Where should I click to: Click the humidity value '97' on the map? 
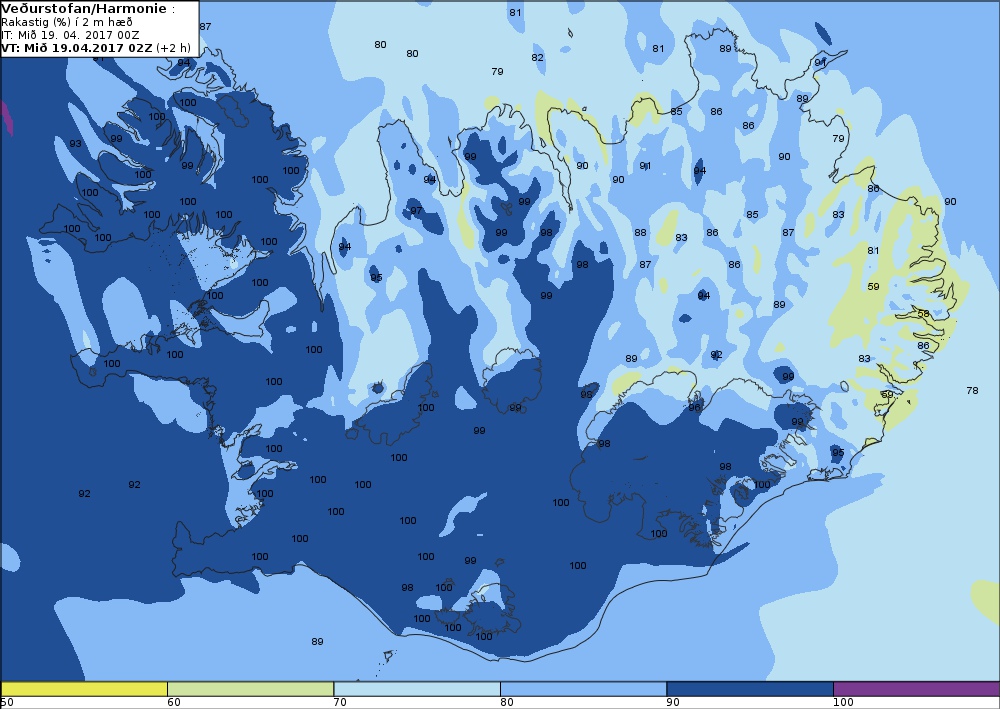pos(416,210)
